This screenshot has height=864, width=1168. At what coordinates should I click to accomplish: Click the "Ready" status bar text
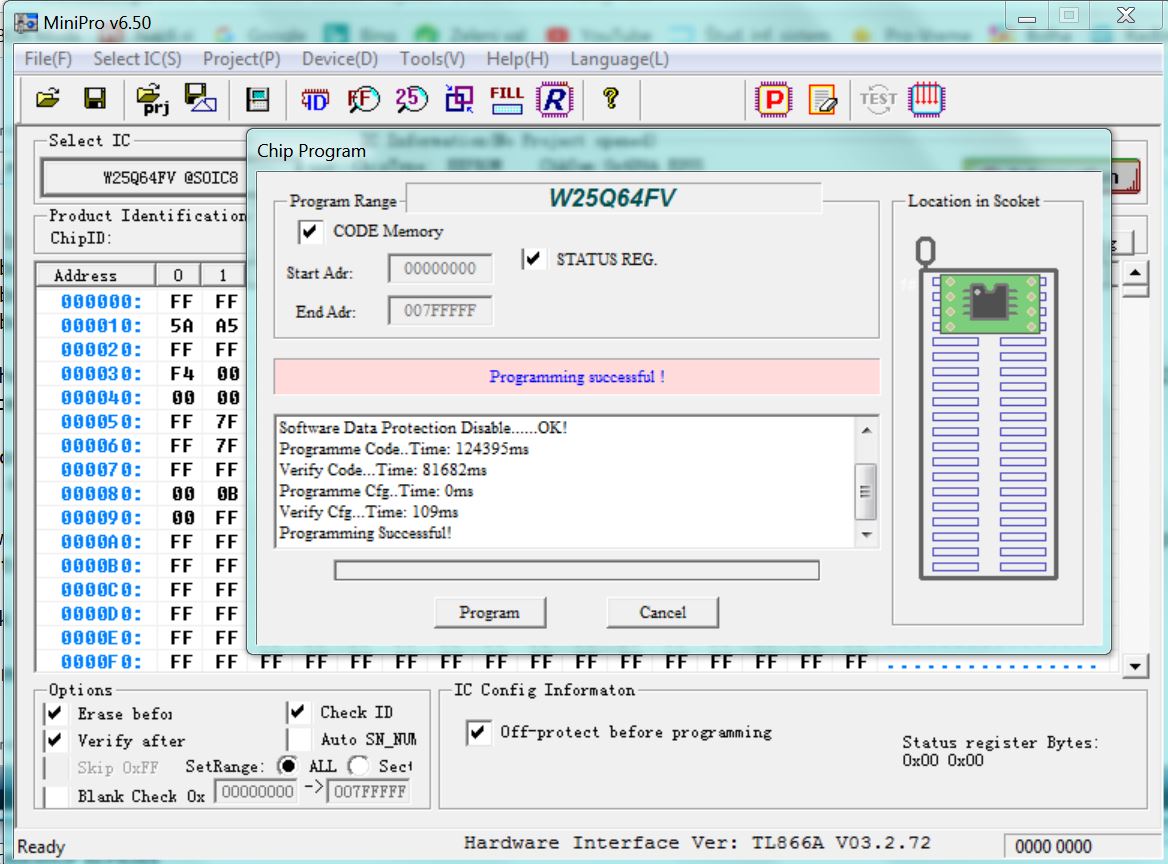pos(41,847)
